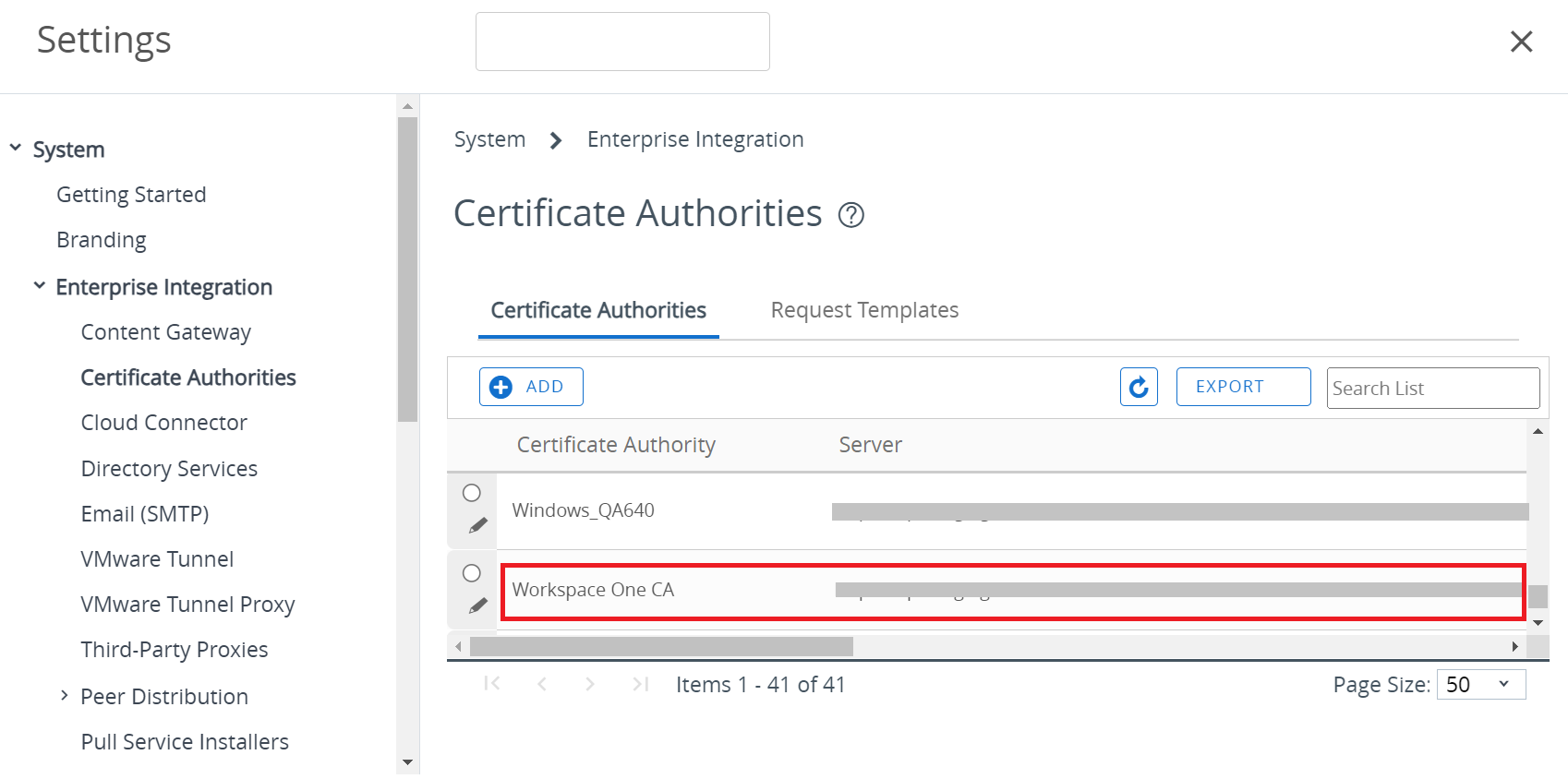
Task: Click the EXPORT button
Action: pyautogui.click(x=1243, y=387)
